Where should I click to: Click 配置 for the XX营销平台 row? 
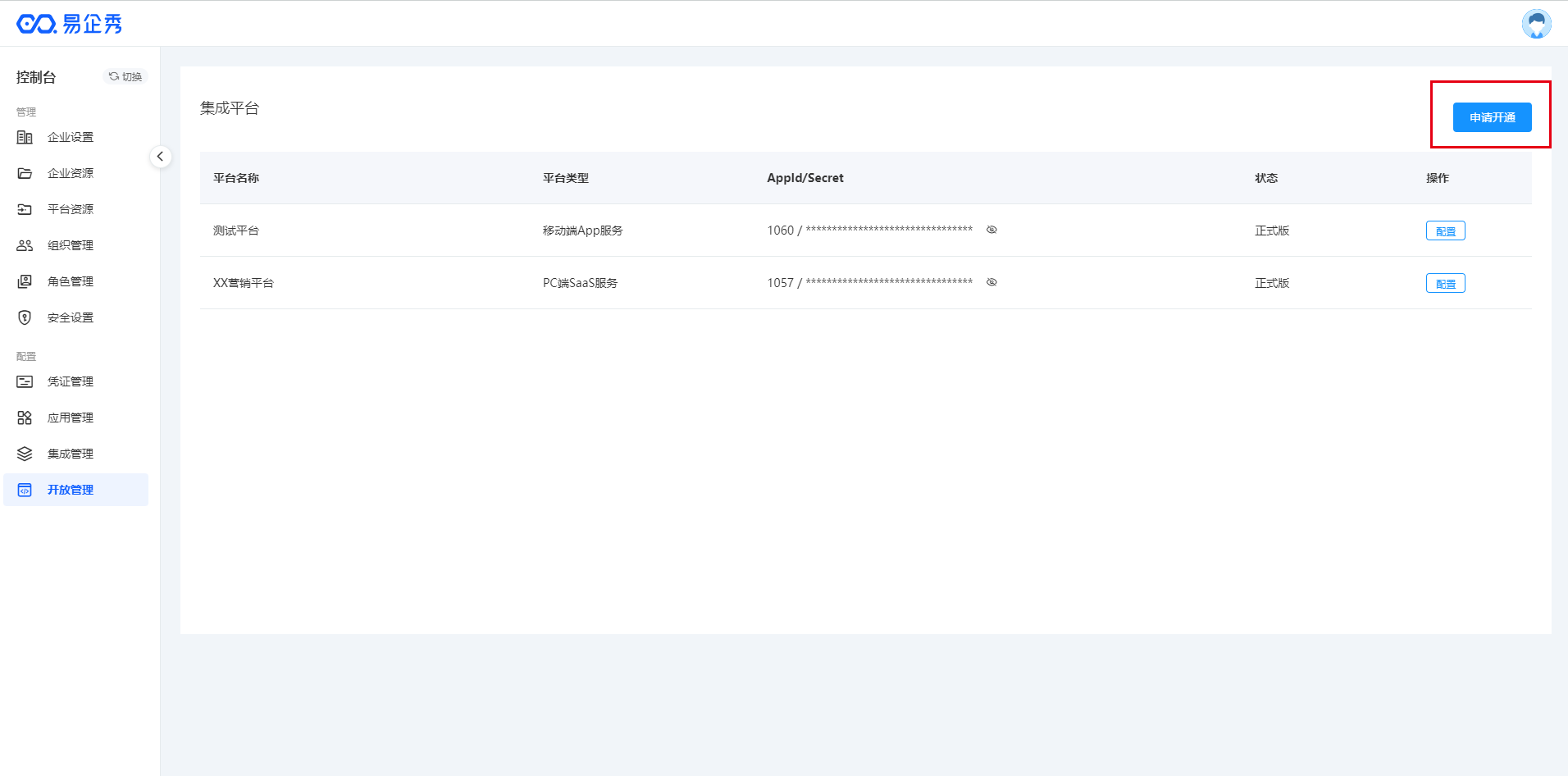click(x=1445, y=284)
